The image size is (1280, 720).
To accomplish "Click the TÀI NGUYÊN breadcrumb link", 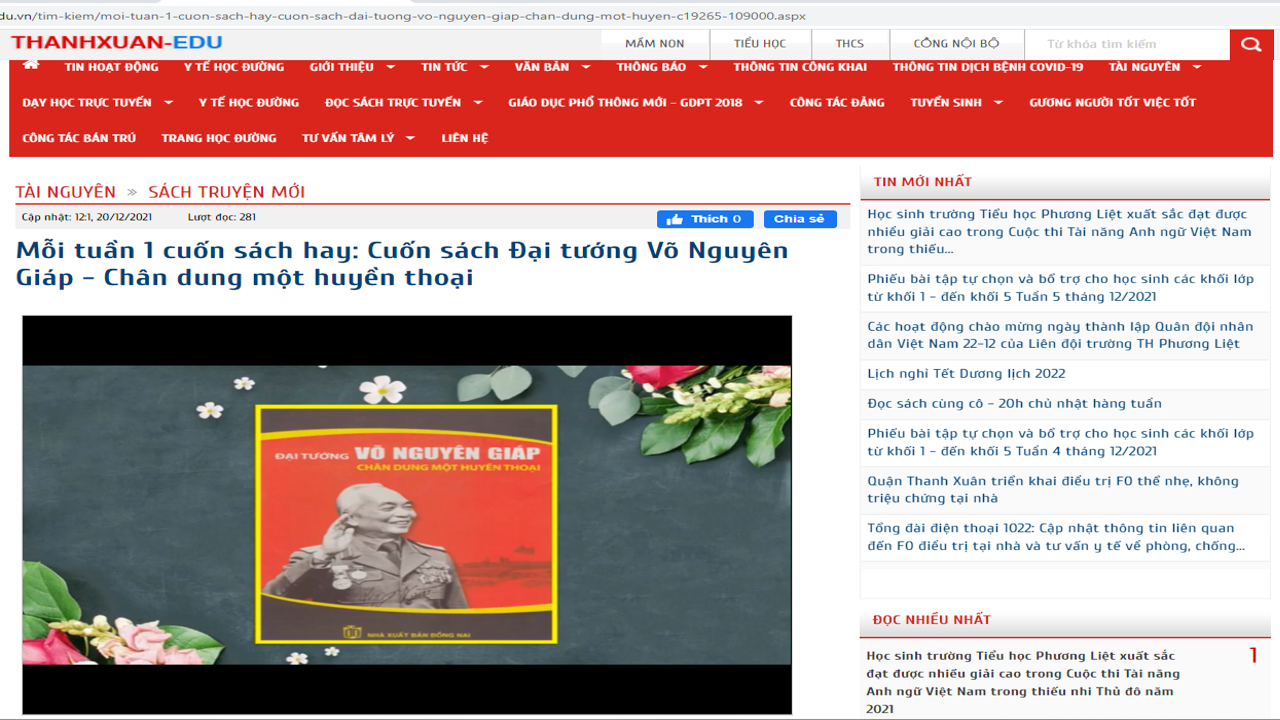I will pos(65,192).
